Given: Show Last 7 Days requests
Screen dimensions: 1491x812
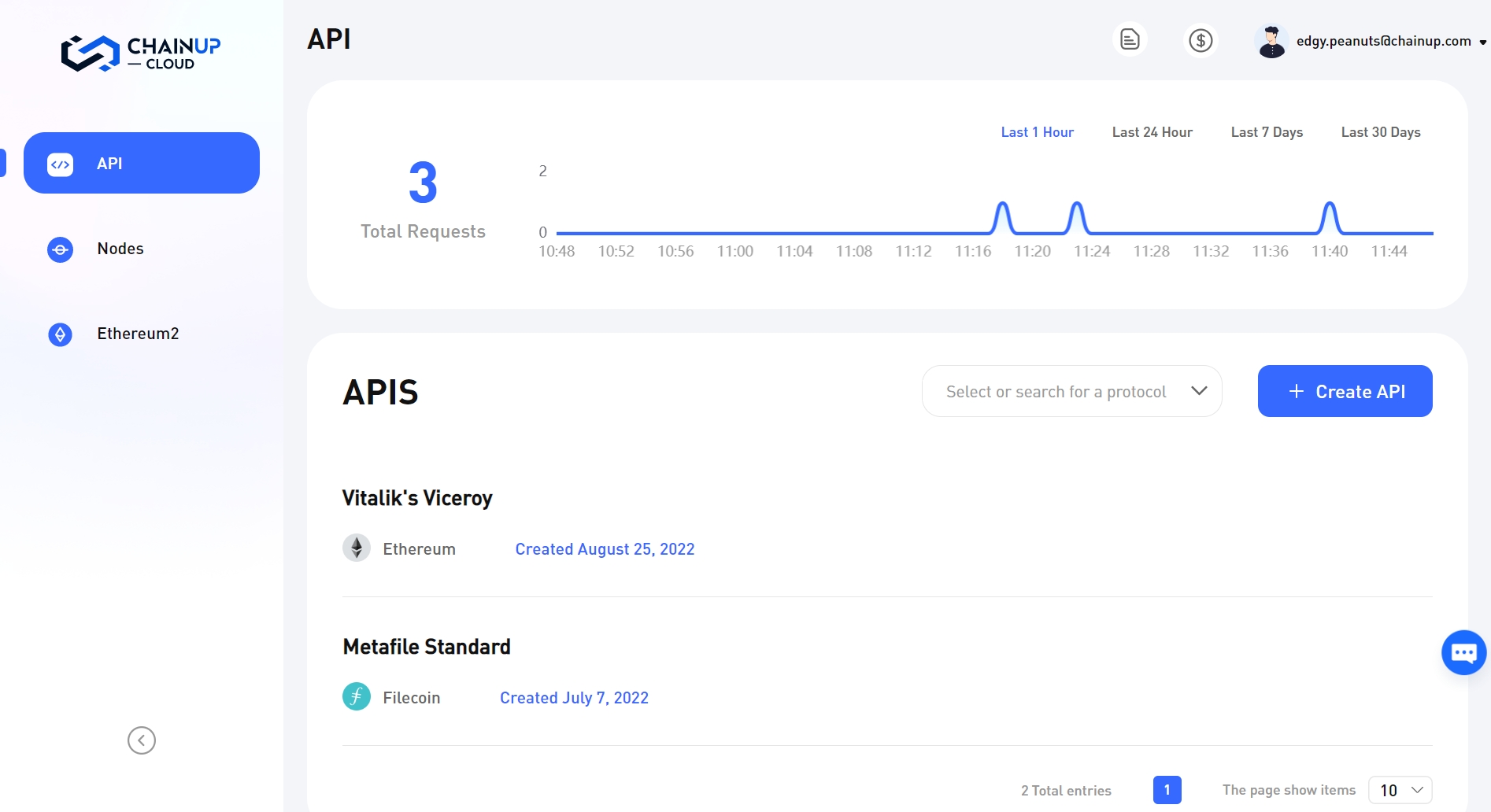Looking at the screenshot, I should click(1267, 132).
